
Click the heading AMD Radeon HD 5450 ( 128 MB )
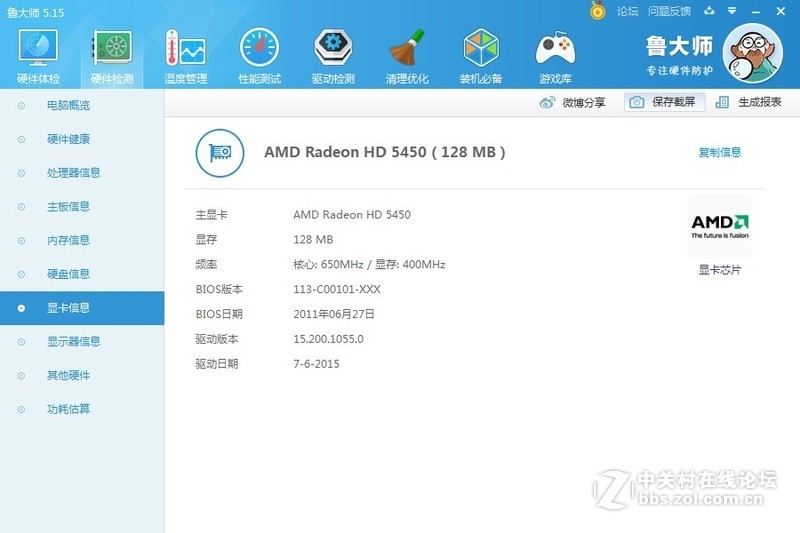coord(385,152)
